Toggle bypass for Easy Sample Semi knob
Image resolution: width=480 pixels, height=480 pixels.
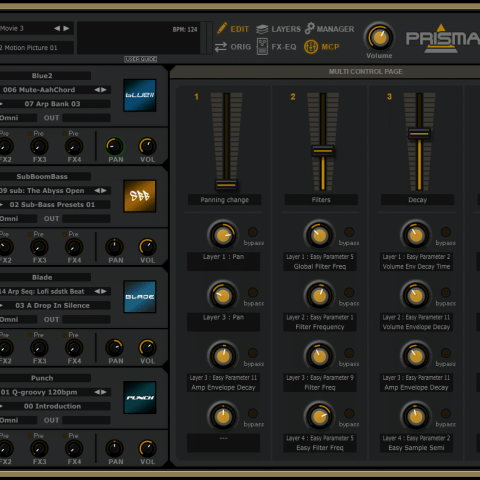coord(446,413)
